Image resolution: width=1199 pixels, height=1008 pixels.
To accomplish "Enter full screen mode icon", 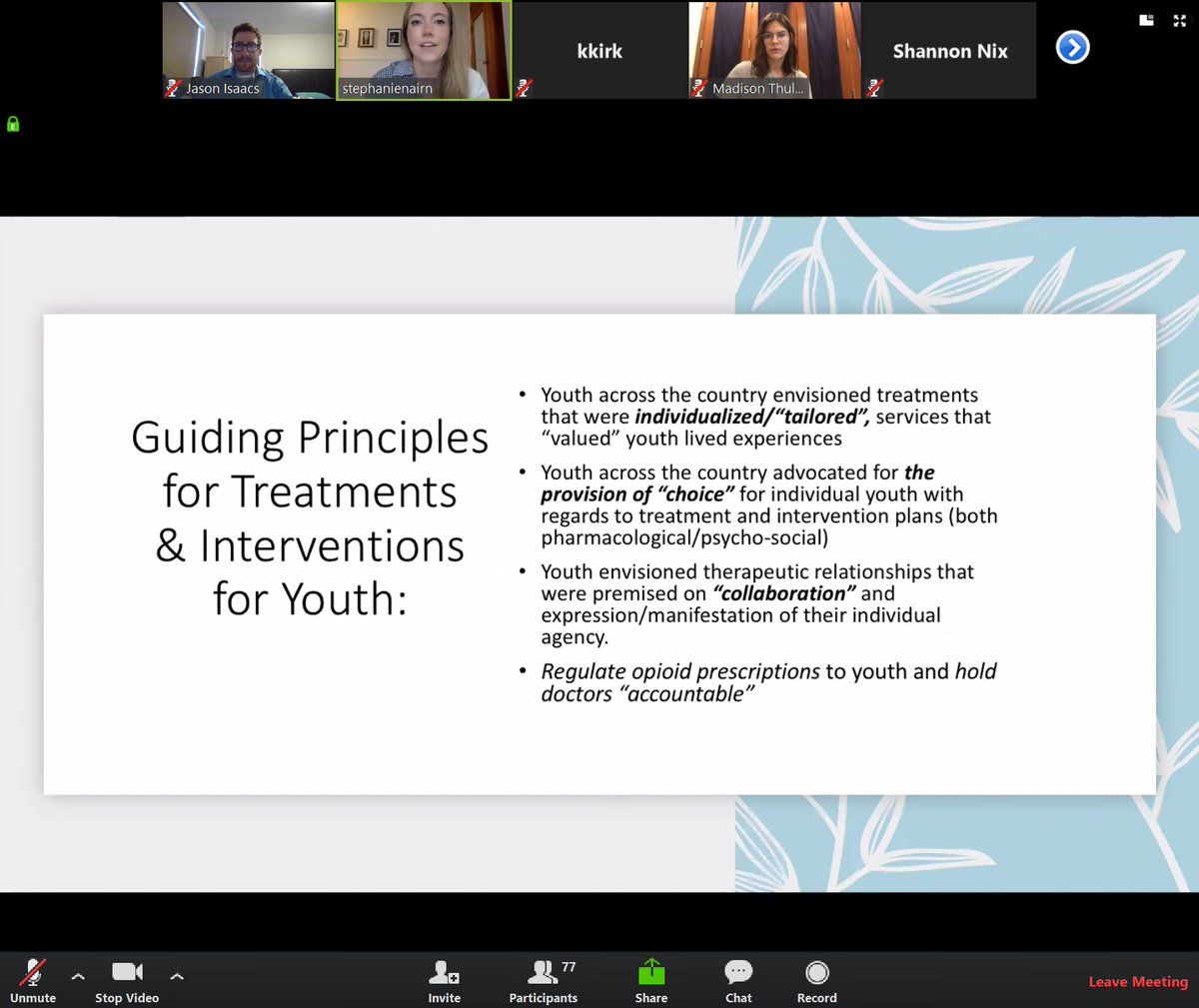I will [x=1180, y=20].
